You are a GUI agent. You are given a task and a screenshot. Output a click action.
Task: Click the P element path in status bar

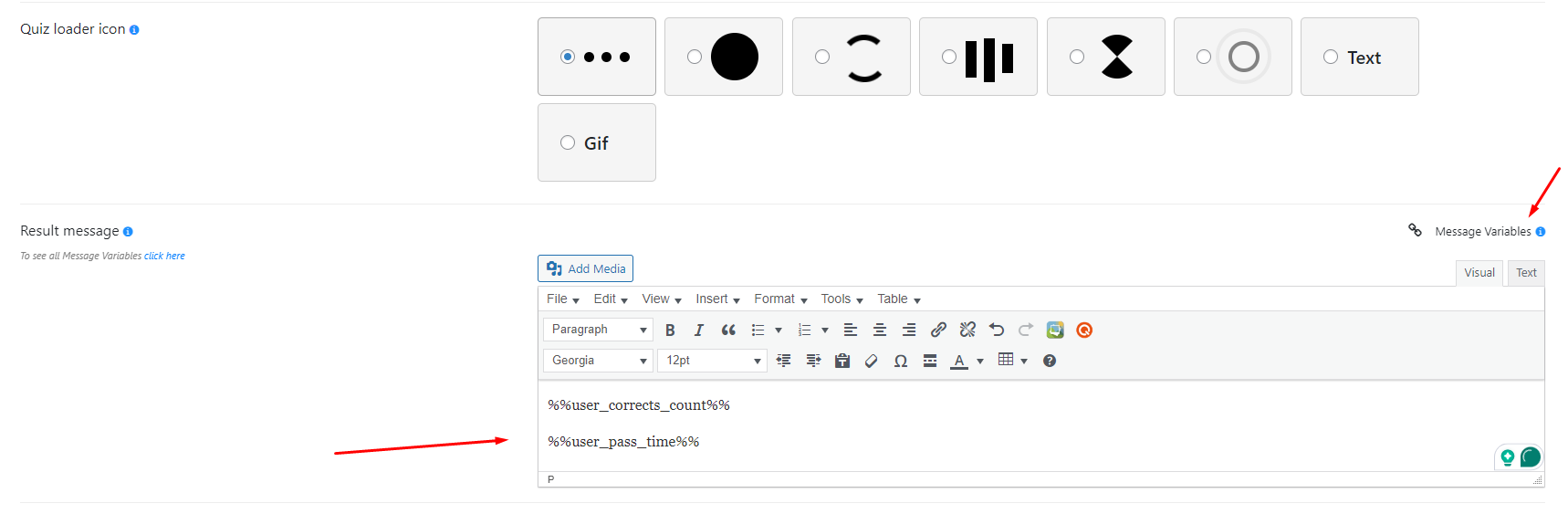550,479
